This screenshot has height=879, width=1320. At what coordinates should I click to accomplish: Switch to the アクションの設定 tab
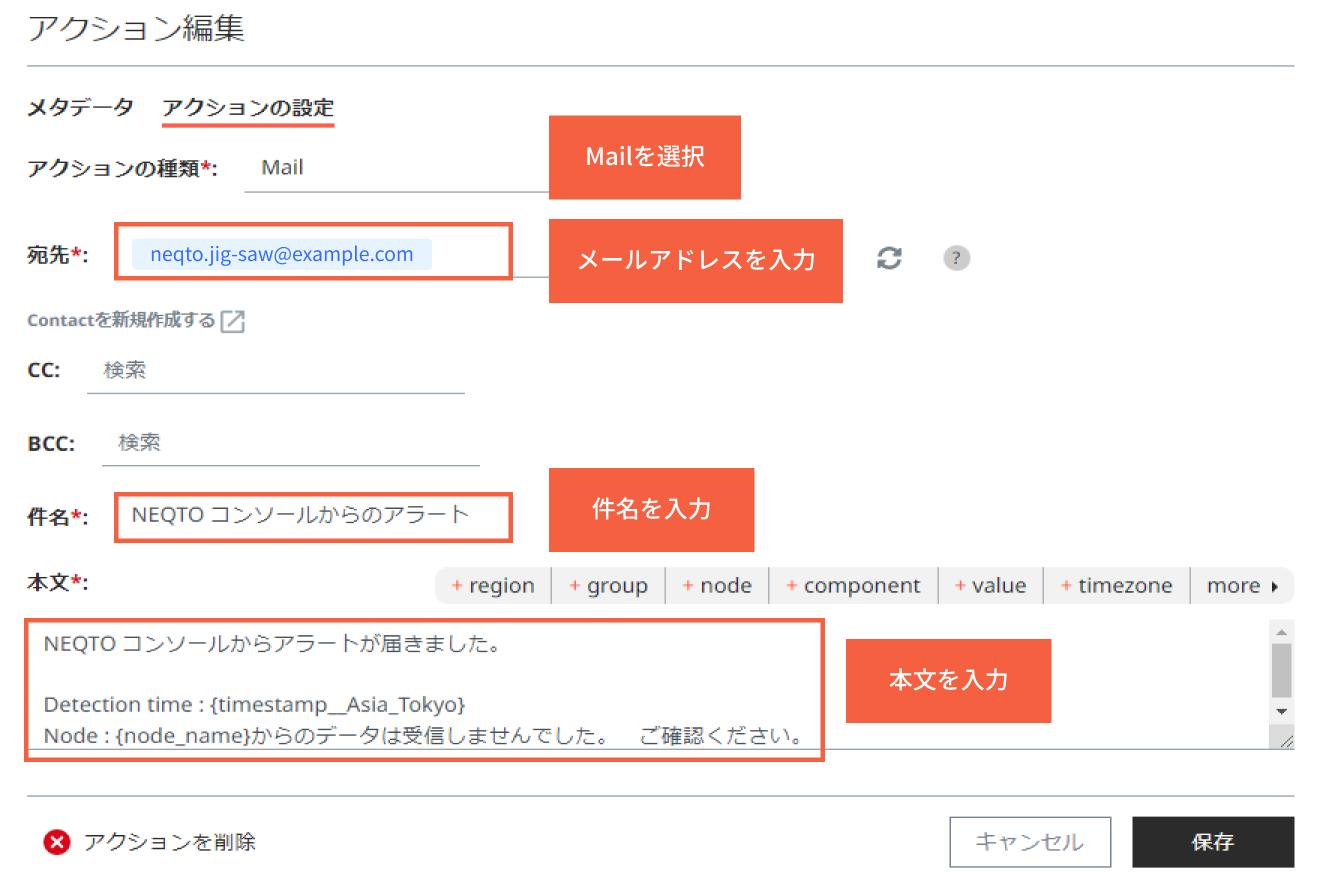tap(247, 108)
